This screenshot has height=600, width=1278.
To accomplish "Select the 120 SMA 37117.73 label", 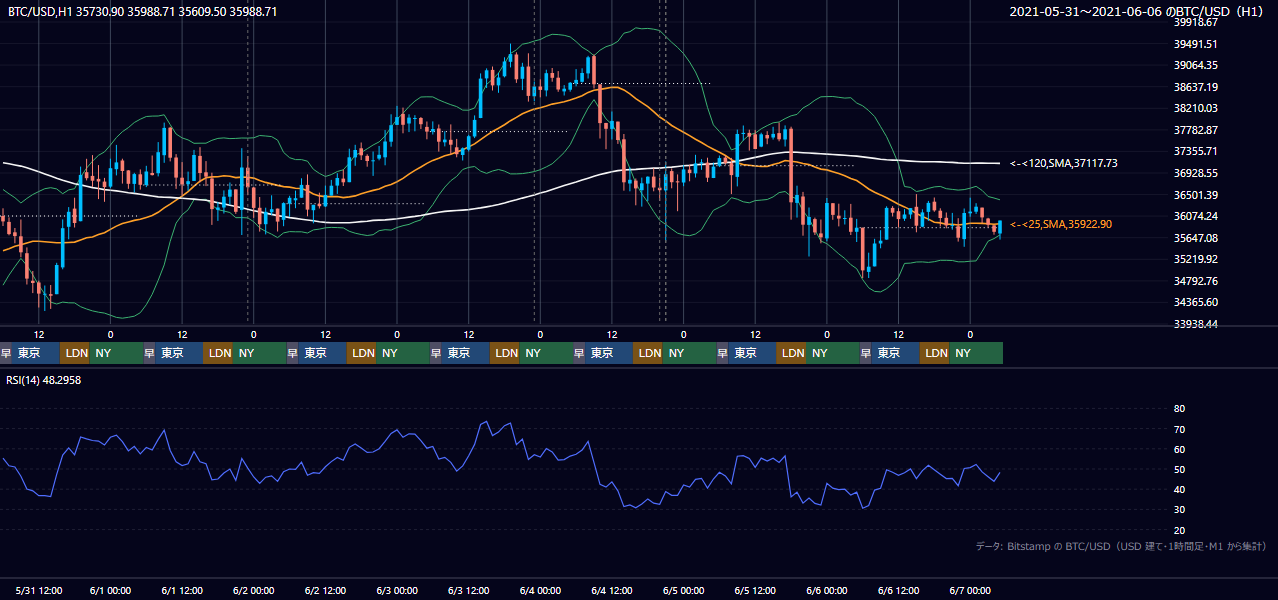I will (x=1064, y=163).
